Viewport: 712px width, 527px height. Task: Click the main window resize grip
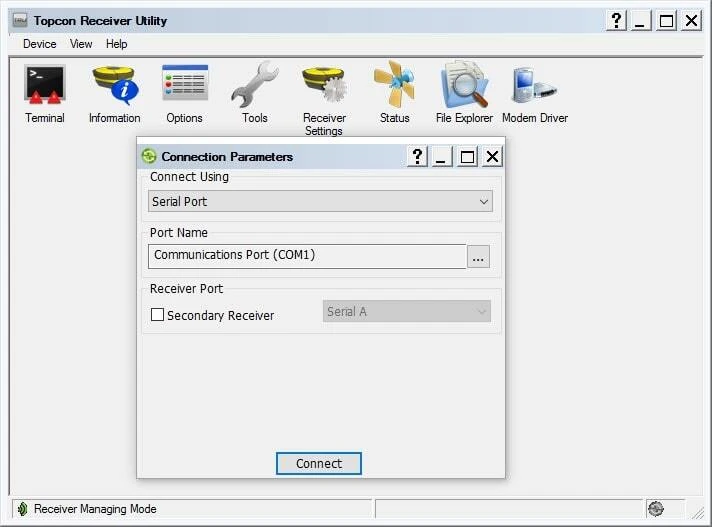697,512
